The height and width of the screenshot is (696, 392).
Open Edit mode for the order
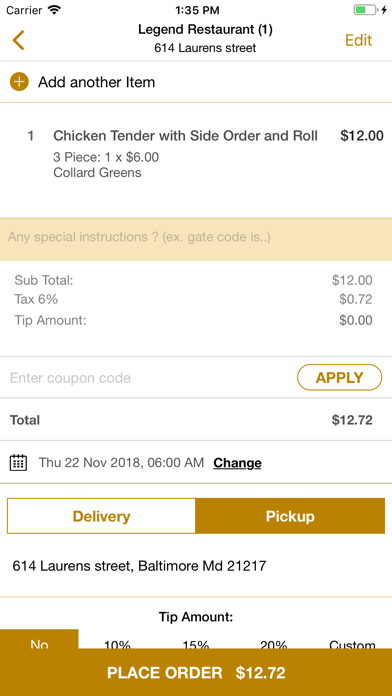[358, 40]
